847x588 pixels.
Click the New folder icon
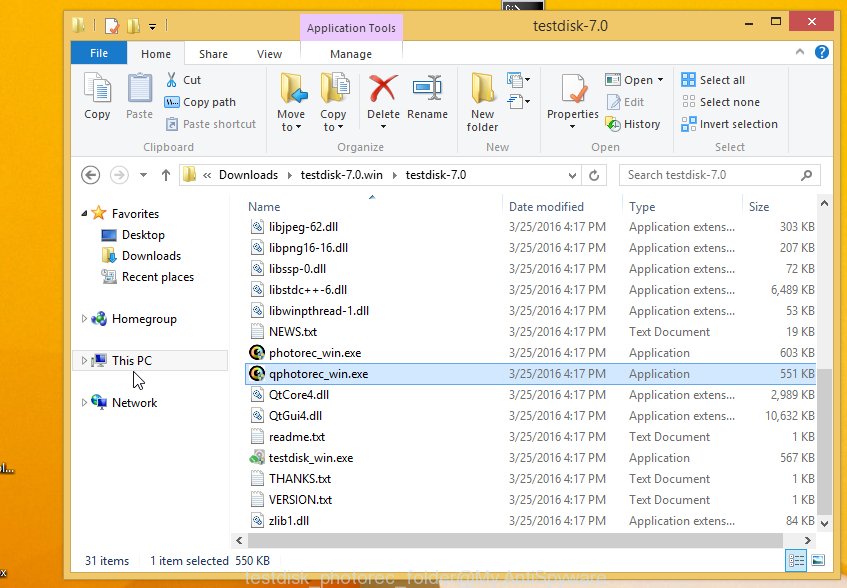coord(482,88)
